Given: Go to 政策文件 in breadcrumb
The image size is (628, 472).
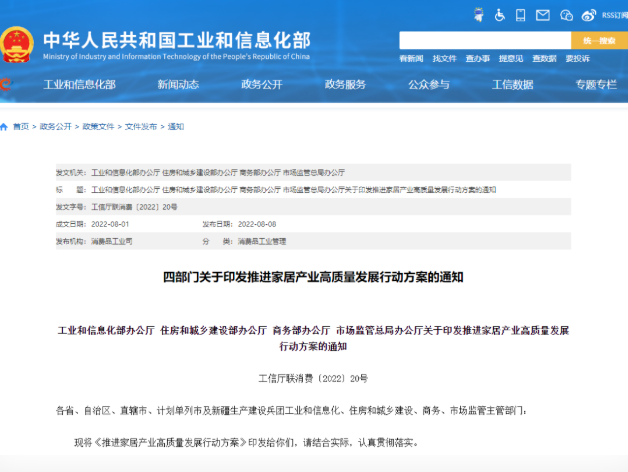Looking at the screenshot, I should coord(99,127).
